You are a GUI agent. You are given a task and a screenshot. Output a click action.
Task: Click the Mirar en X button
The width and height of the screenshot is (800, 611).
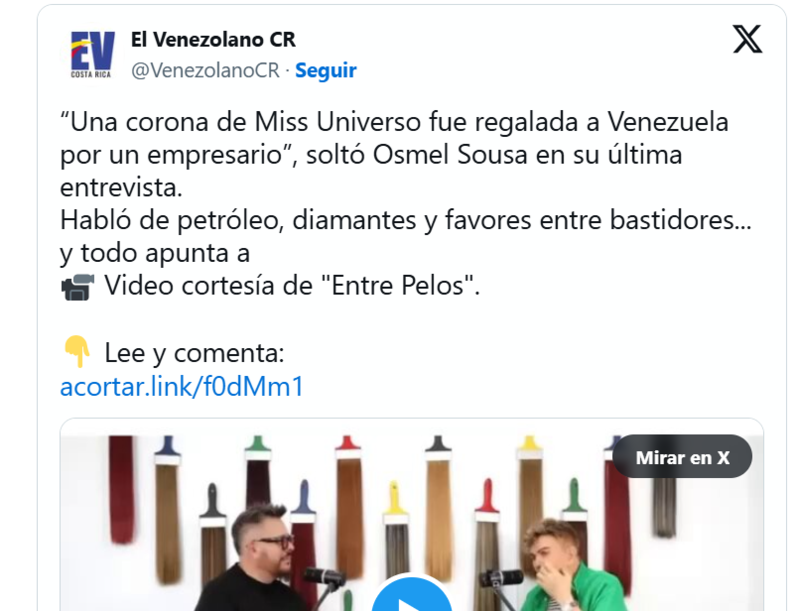pyautogui.click(x=682, y=457)
